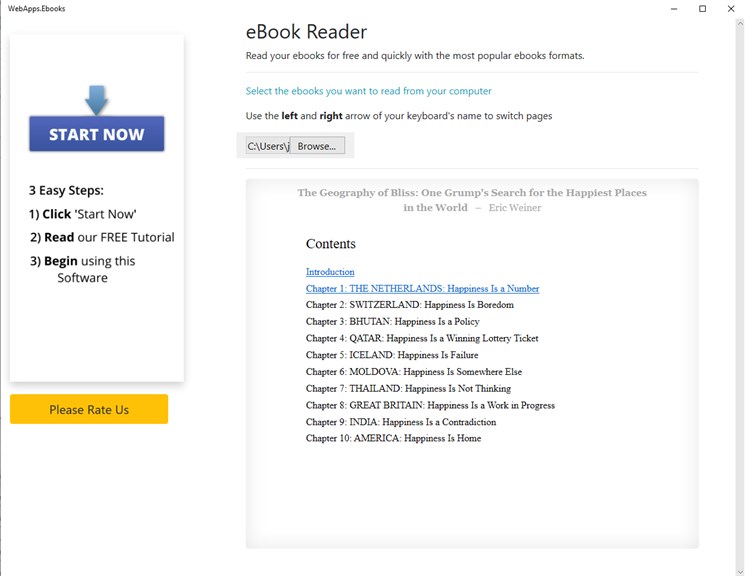The height and width of the screenshot is (576, 745).
Task: Click the 'Select the ebooks' teal text
Action: [368, 91]
